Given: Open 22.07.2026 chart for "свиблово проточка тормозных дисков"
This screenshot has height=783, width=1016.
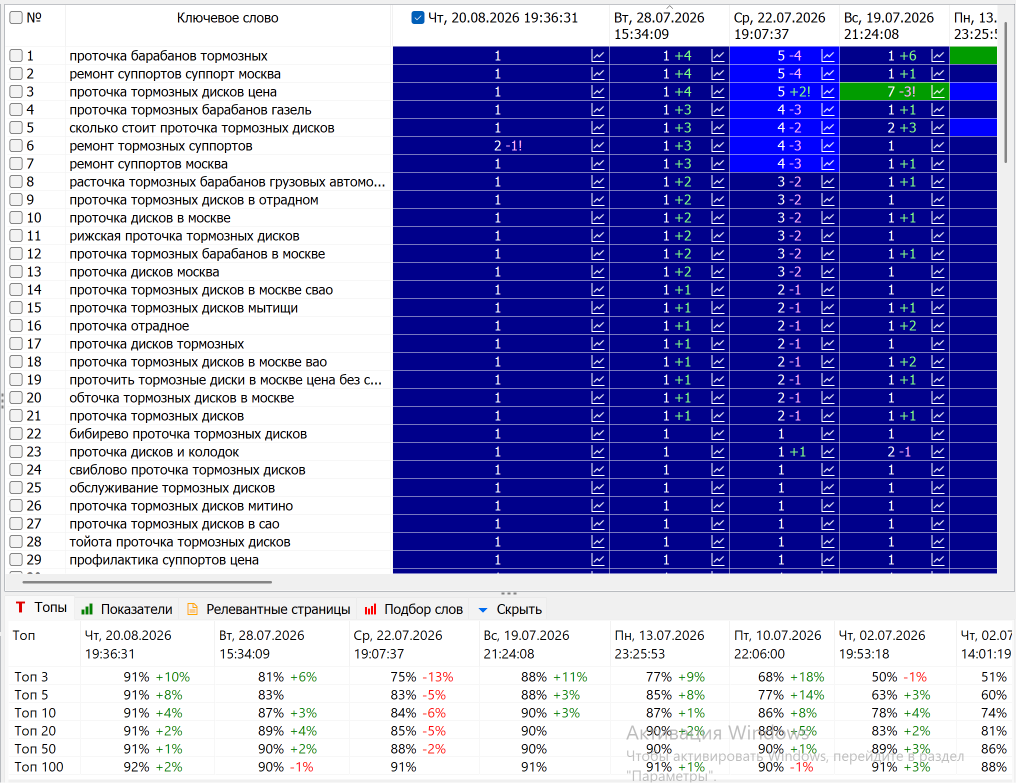Looking at the screenshot, I should (x=827, y=470).
